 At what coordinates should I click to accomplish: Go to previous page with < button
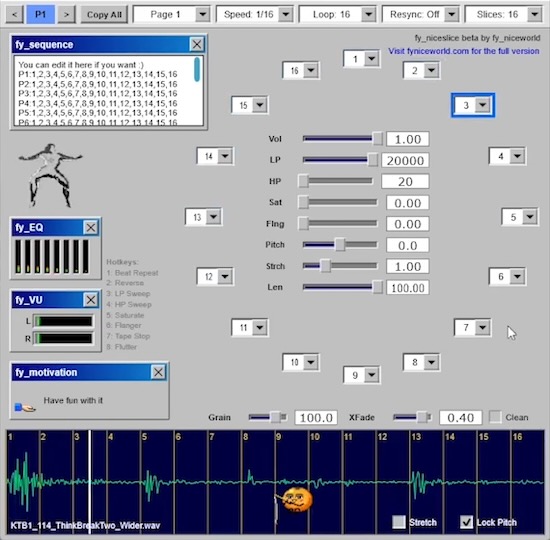click(x=15, y=14)
